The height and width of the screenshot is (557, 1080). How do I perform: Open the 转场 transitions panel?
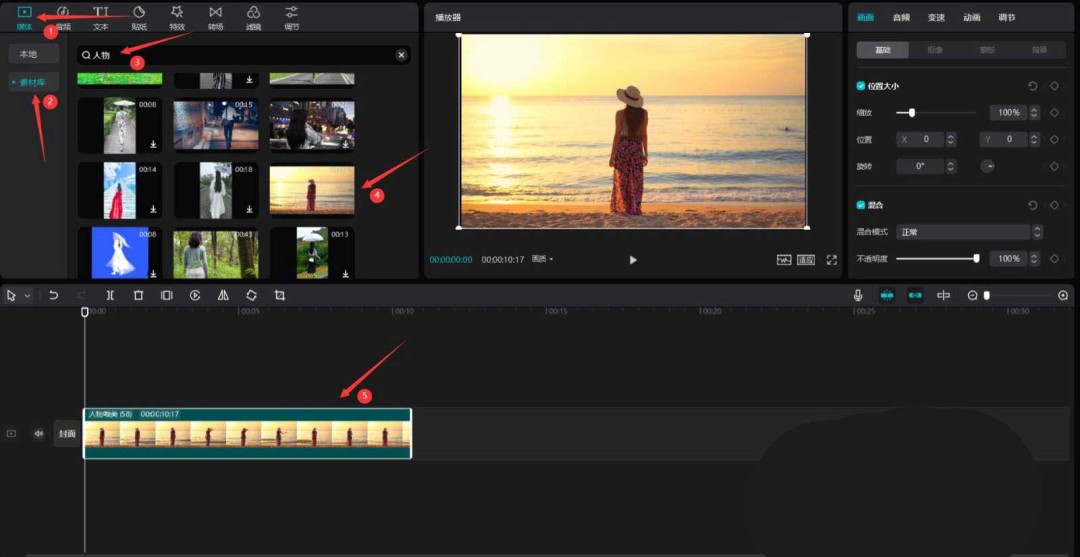pos(215,17)
